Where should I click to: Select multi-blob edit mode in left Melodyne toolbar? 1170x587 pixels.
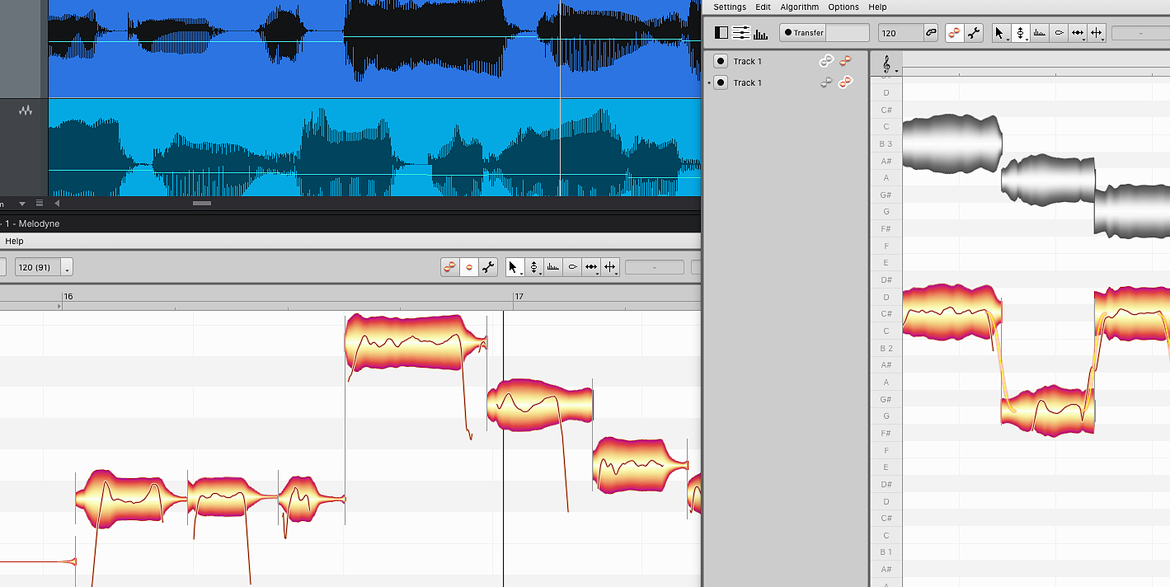coord(450,267)
